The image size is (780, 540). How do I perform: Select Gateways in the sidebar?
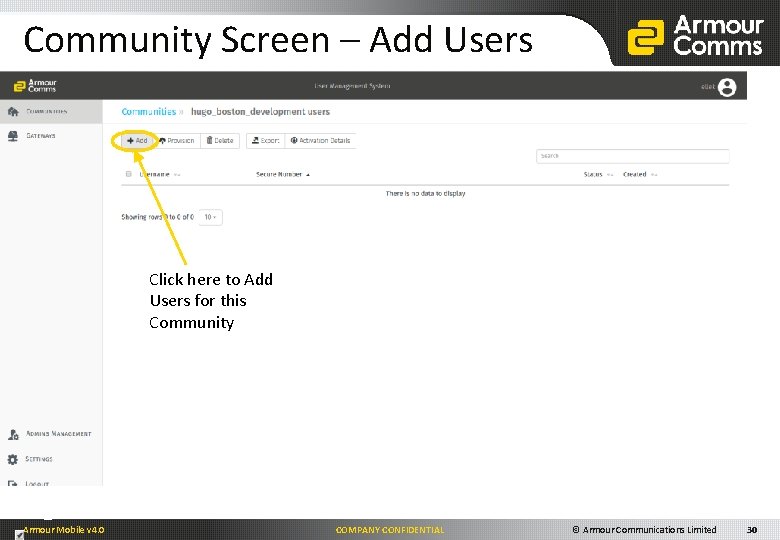[x=51, y=136]
